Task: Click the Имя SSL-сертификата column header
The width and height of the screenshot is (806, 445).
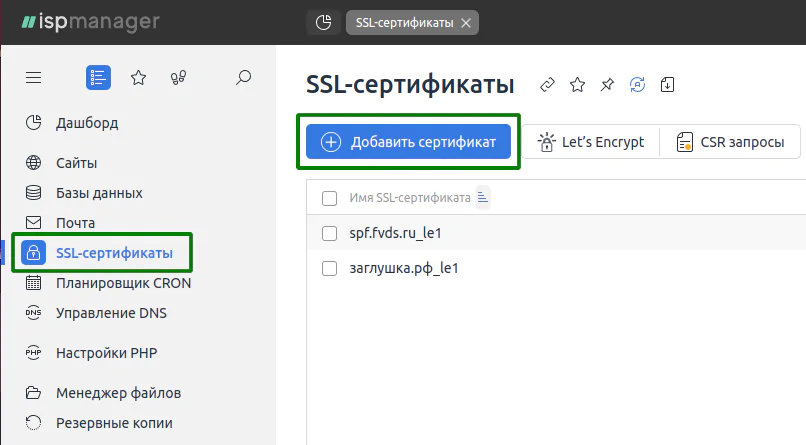Action: pyautogui.click(x=410, y=198)
